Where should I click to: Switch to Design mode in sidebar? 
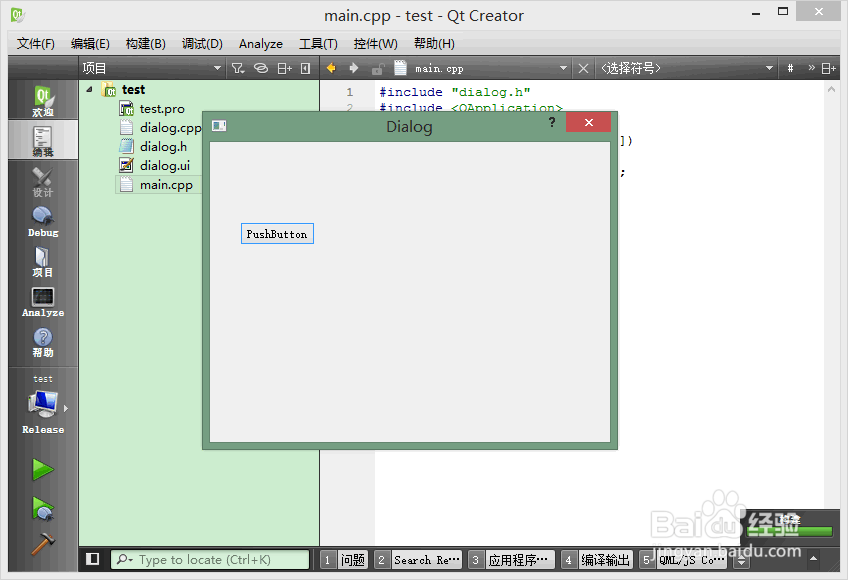pyautogui.click(x=43, y=181)
